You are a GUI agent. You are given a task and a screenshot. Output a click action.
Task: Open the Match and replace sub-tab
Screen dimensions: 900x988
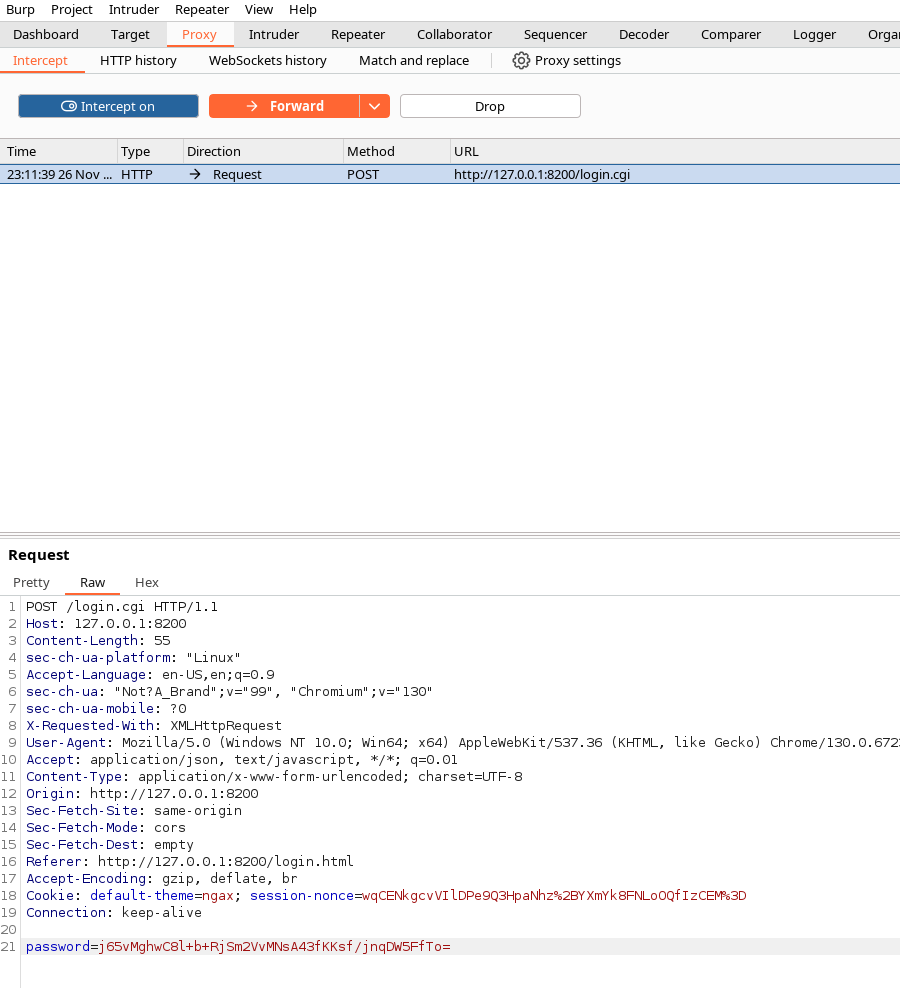click(414, 60)
